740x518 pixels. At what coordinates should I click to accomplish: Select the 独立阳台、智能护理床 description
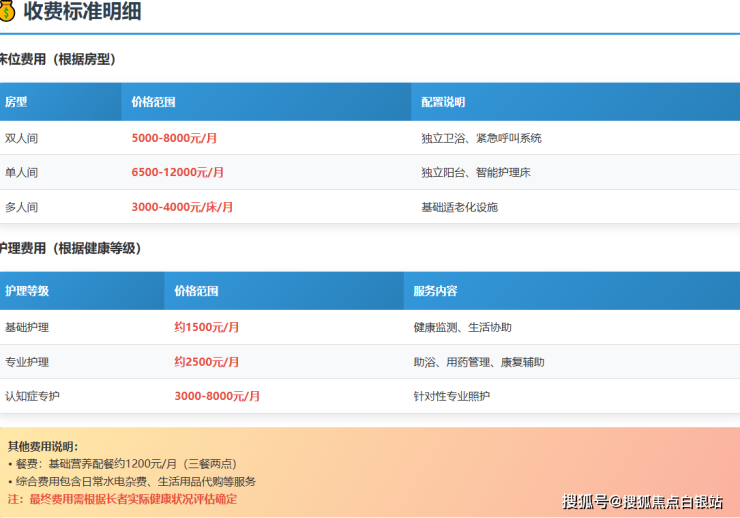pos(476,172)
